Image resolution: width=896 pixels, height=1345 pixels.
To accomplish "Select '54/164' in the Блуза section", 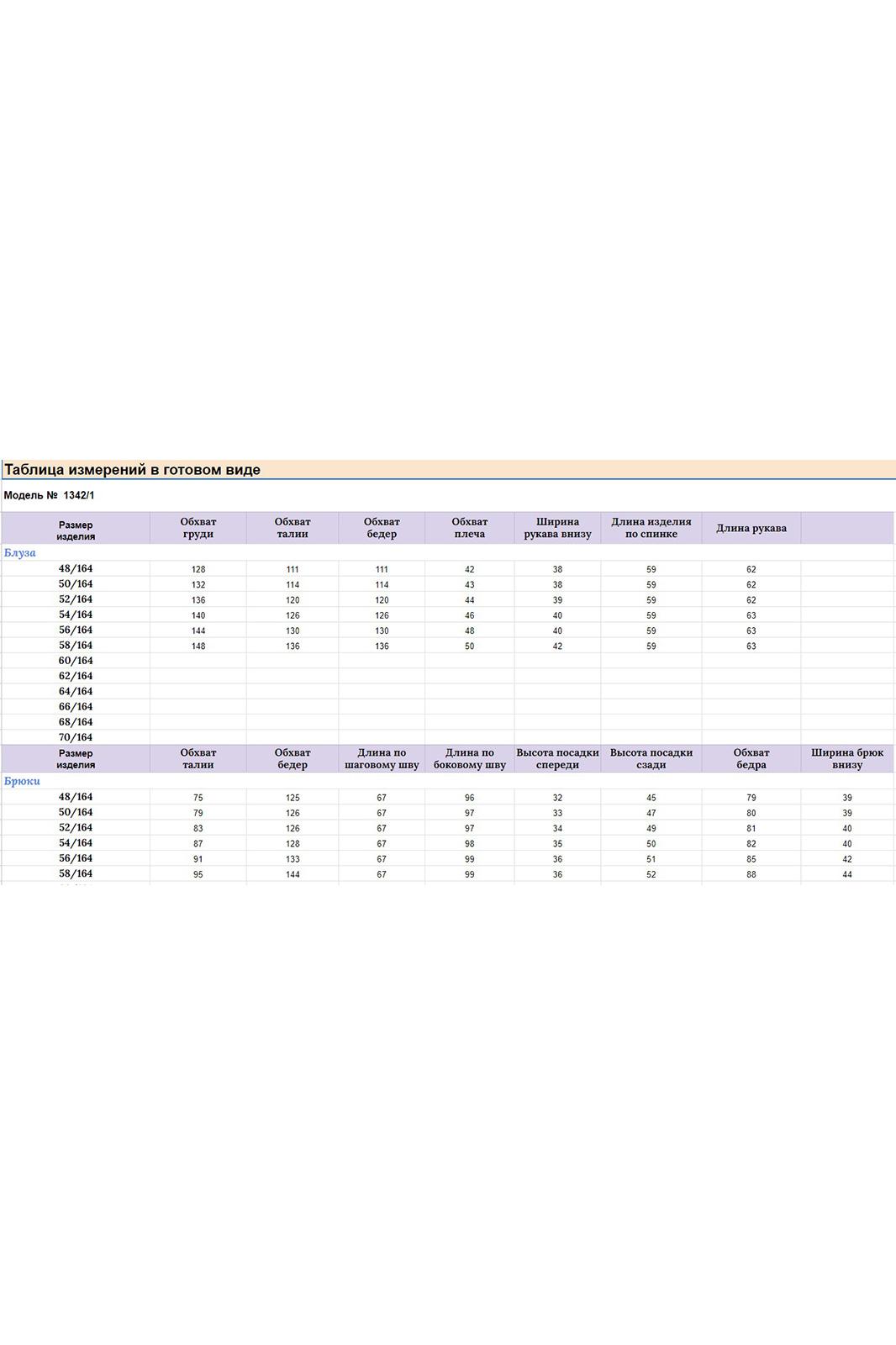I will coord(76,614).
